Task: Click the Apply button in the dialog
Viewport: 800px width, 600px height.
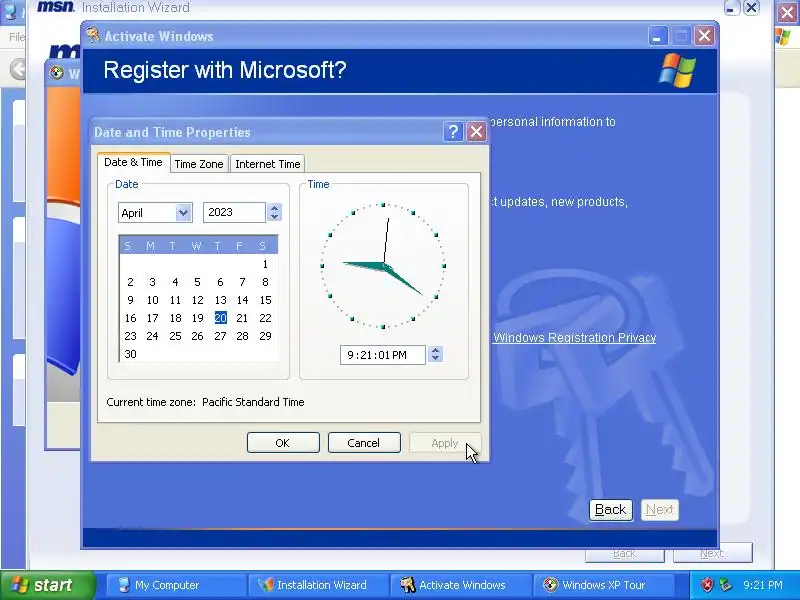Action: pyautogui.click(x=444, y=442)
